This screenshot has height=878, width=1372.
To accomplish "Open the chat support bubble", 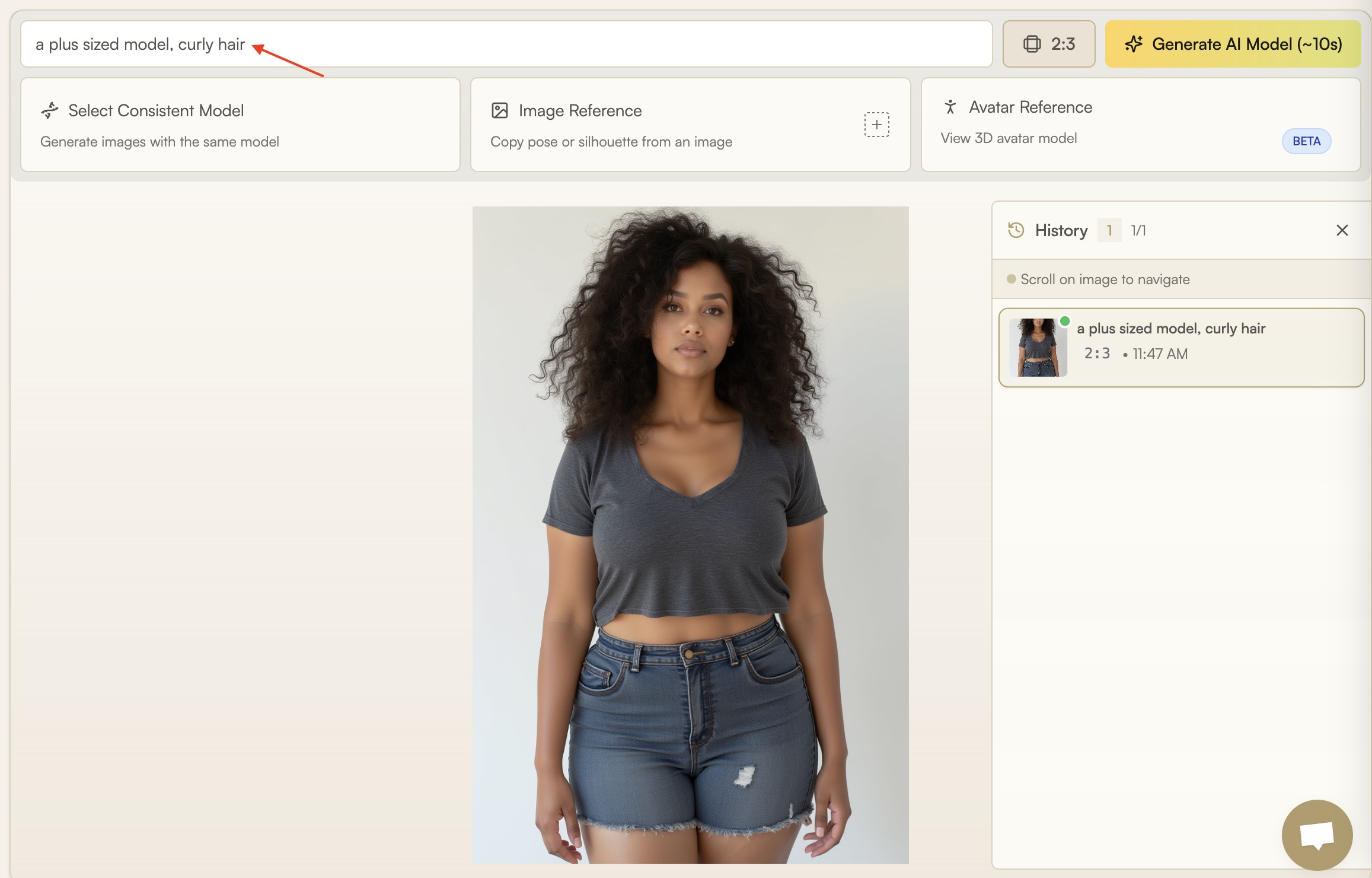I will 1317,834.
